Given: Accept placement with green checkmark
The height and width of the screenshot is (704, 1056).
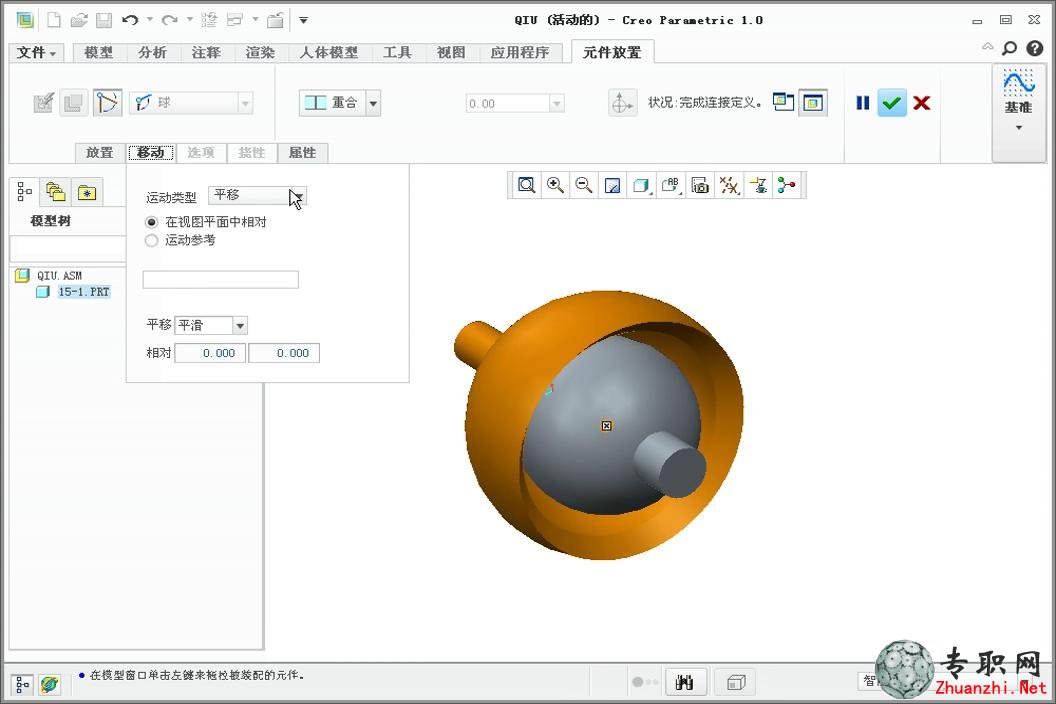Looking at the screenshot, I should (892, 103).
